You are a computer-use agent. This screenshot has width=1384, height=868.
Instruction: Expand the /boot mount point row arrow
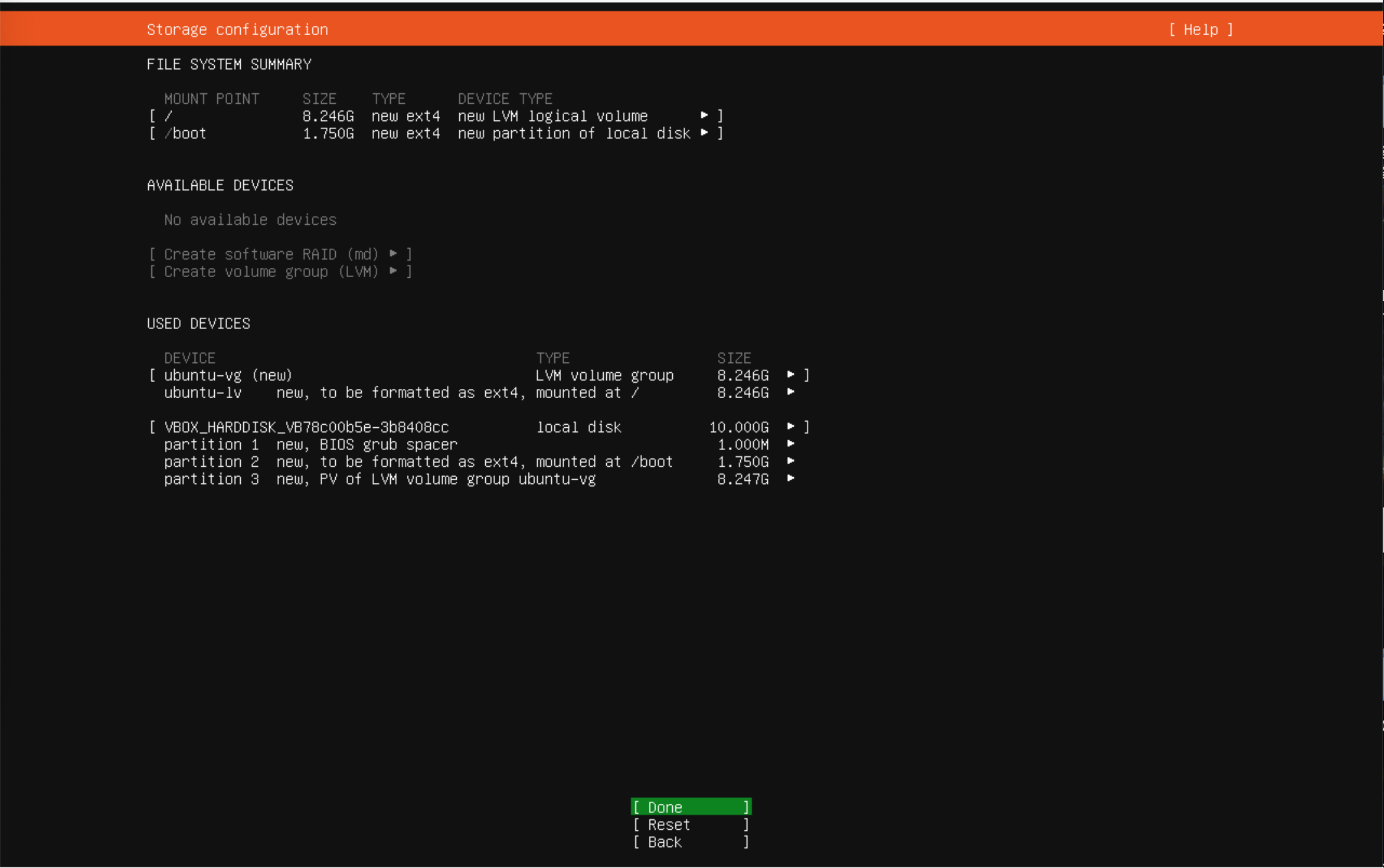click(704, 133)
